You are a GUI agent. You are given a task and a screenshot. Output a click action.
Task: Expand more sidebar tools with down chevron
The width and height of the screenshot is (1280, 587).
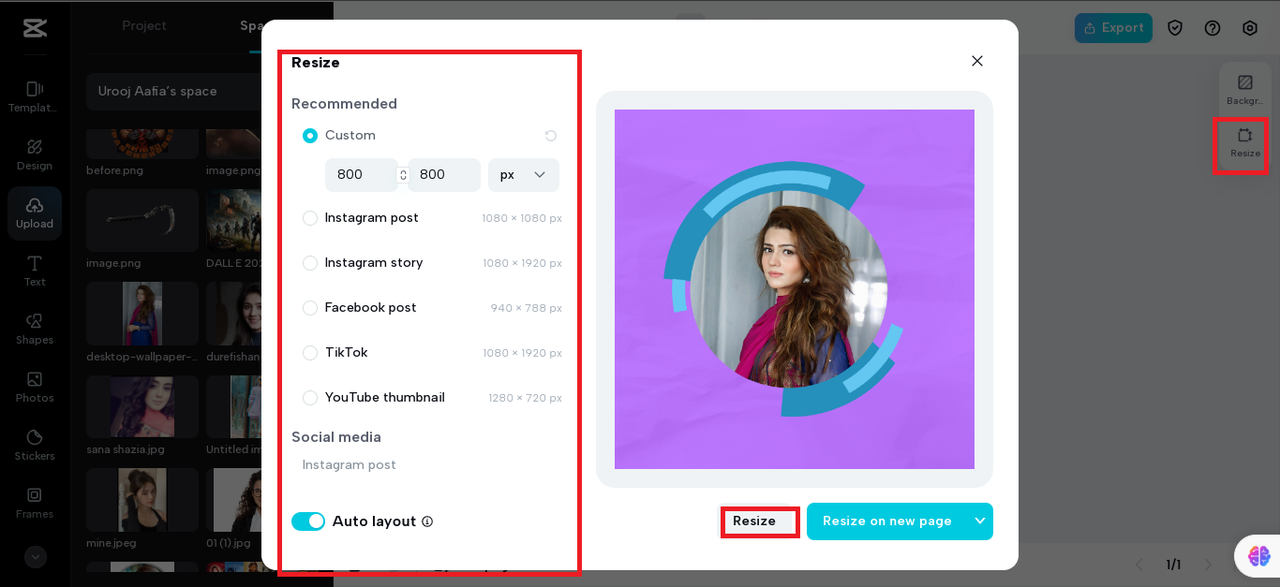pyautogui.click(x=35, y=557)
